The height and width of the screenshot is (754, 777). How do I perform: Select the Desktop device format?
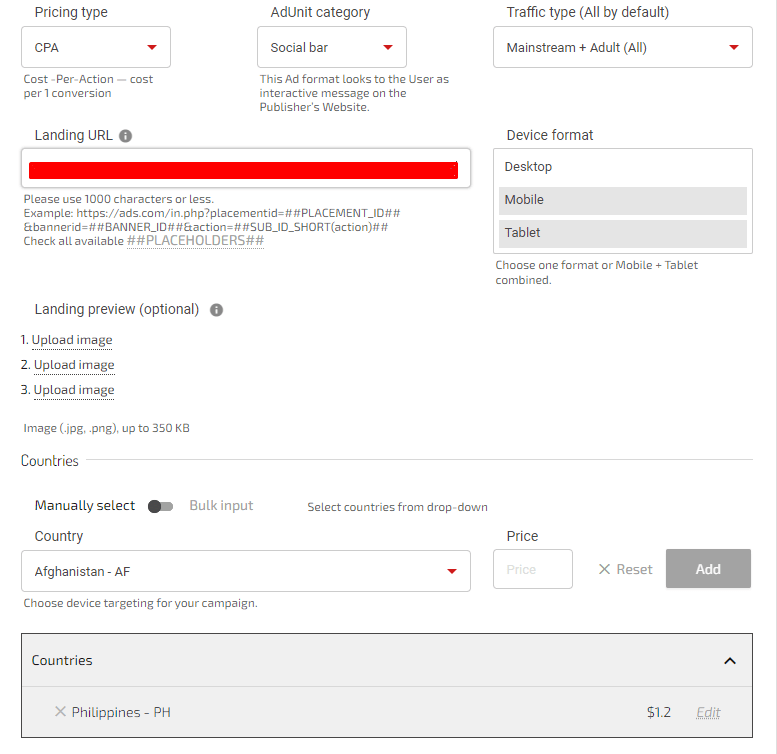point(622,167)
